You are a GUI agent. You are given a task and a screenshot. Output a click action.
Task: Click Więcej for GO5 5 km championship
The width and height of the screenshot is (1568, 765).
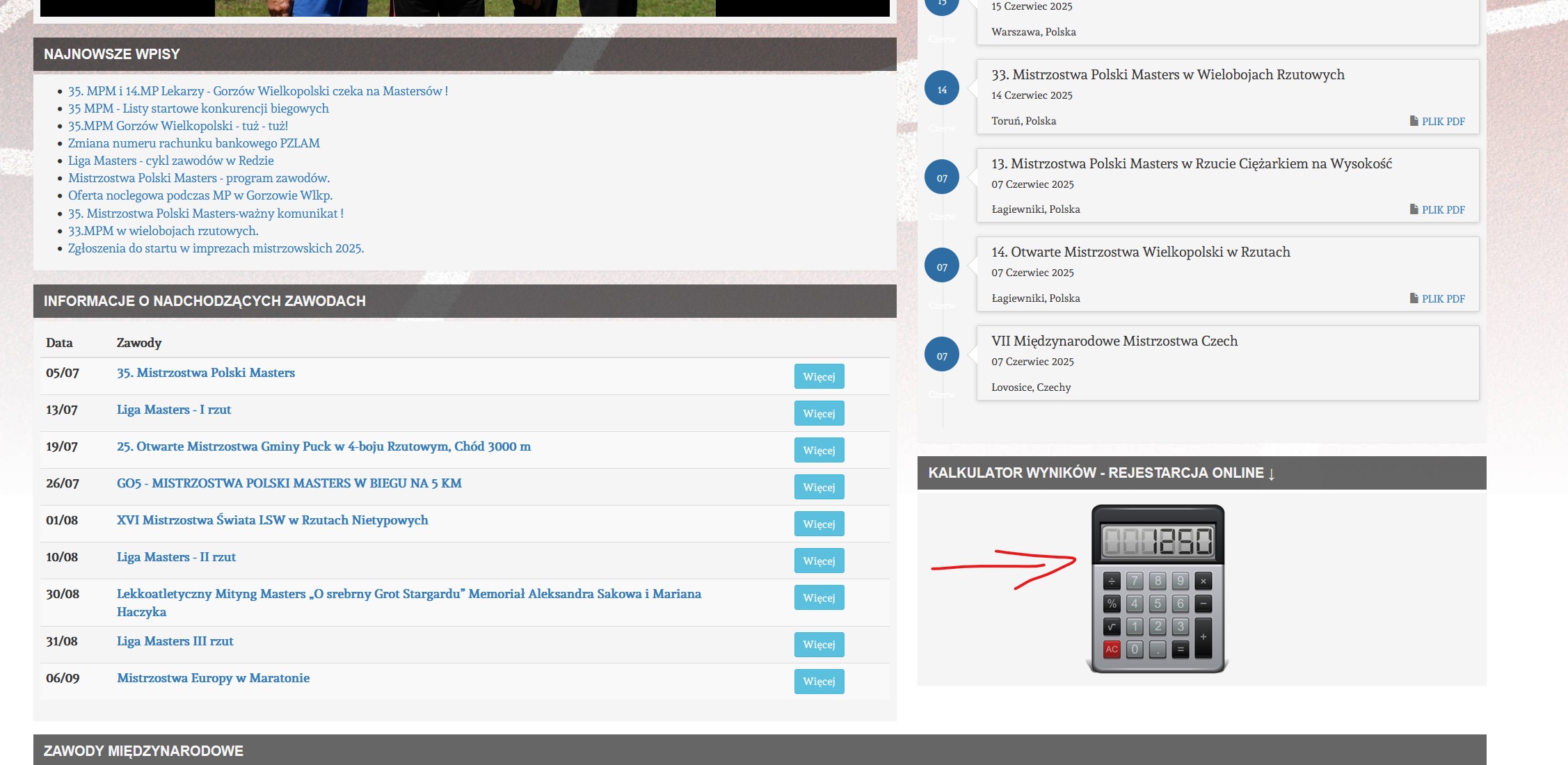819,487
